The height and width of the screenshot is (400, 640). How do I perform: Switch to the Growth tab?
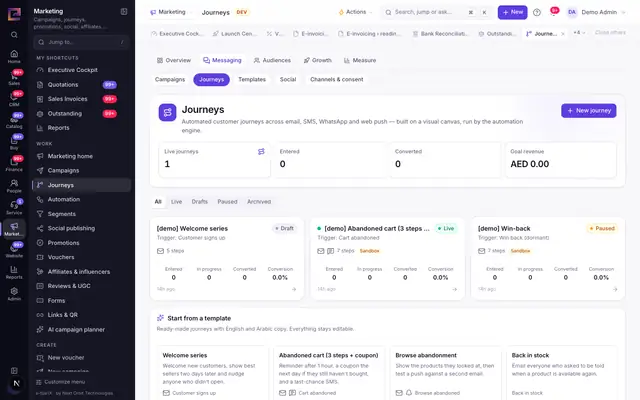pyautogui.click(x=318, y=60)
